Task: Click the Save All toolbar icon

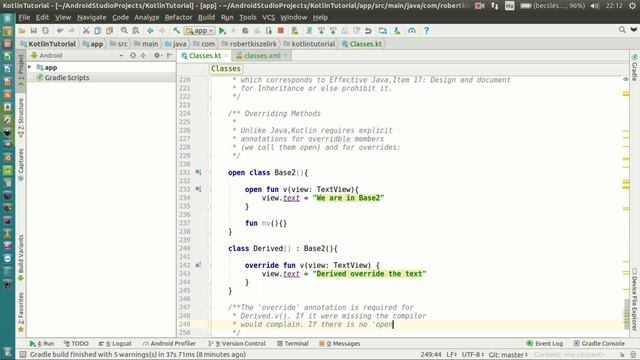Action: click(33, 31)
